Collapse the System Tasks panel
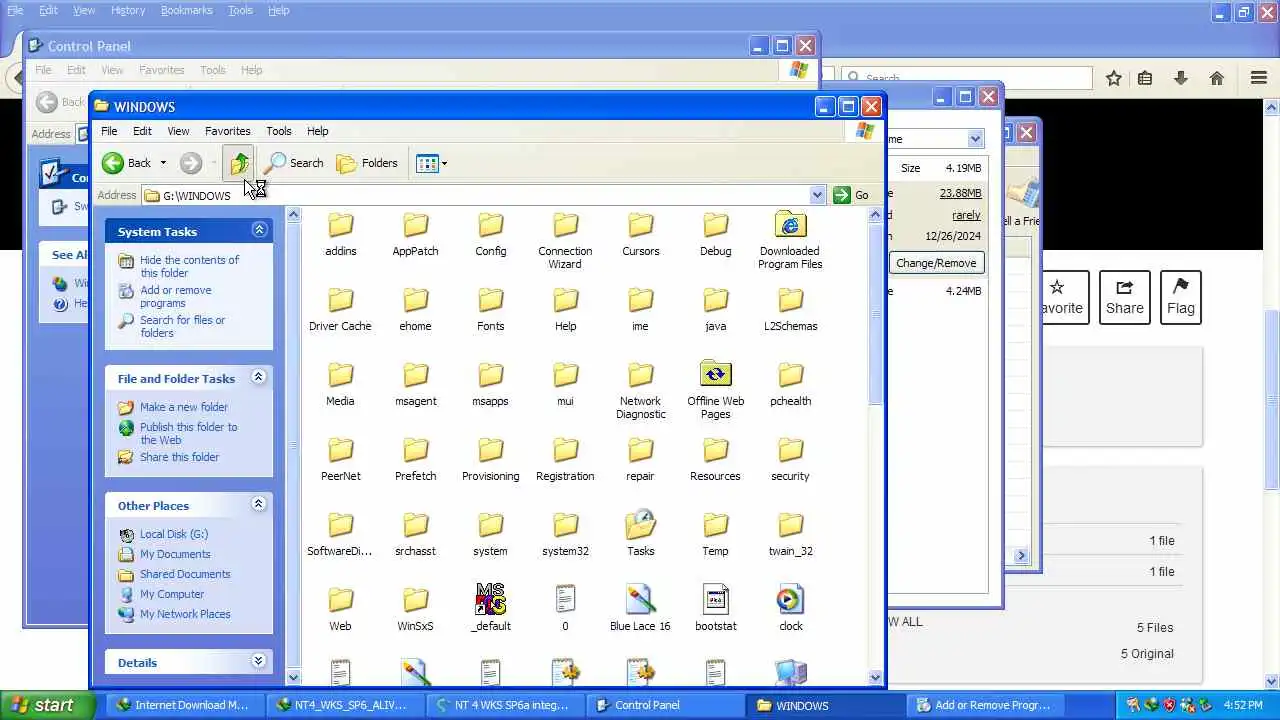Image resolution: width=1280 pixels, height=720 pixels. 259,231
